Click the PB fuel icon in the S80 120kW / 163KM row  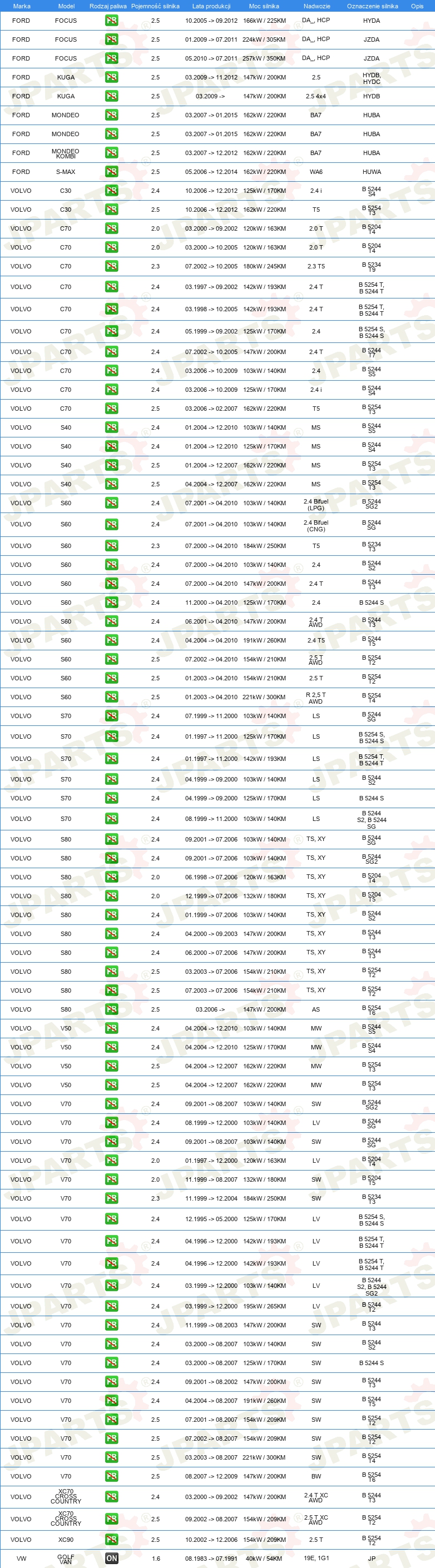click(x=111, y=877)
